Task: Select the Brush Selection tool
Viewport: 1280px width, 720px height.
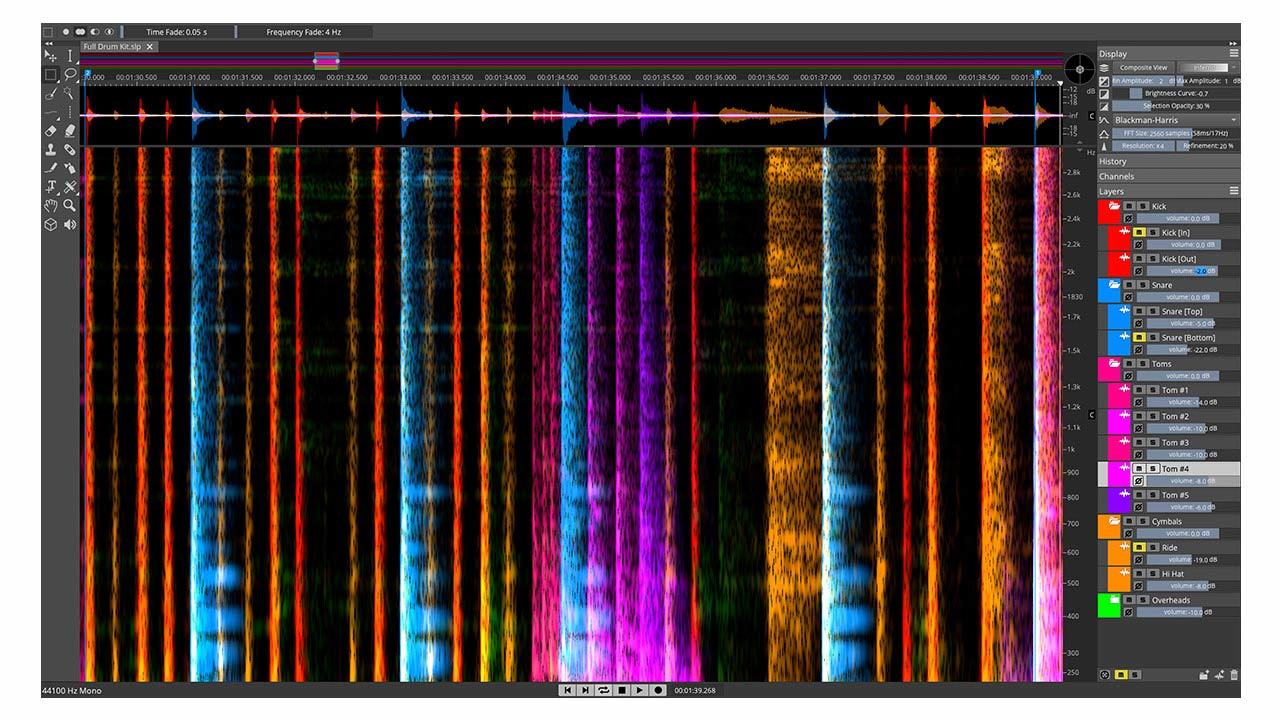Action: [x=50, y=93]
